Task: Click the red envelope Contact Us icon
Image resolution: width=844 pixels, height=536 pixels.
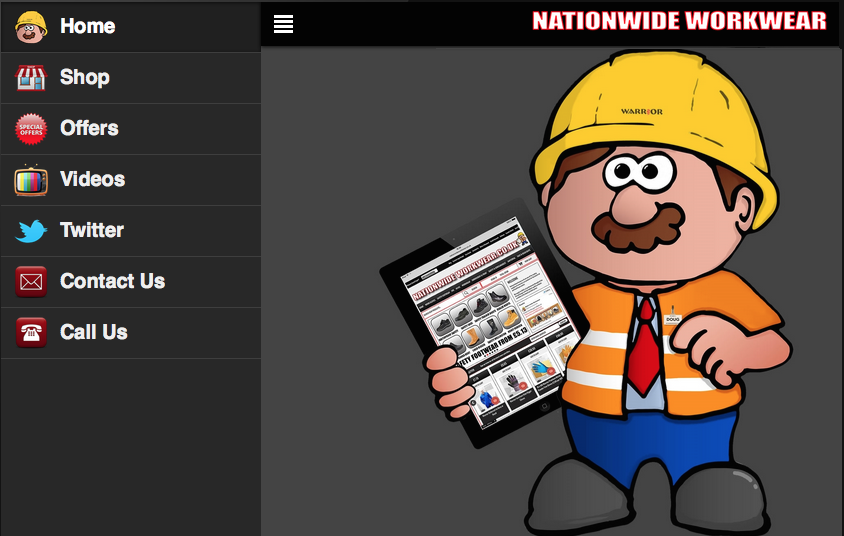Action: [31, 281]
